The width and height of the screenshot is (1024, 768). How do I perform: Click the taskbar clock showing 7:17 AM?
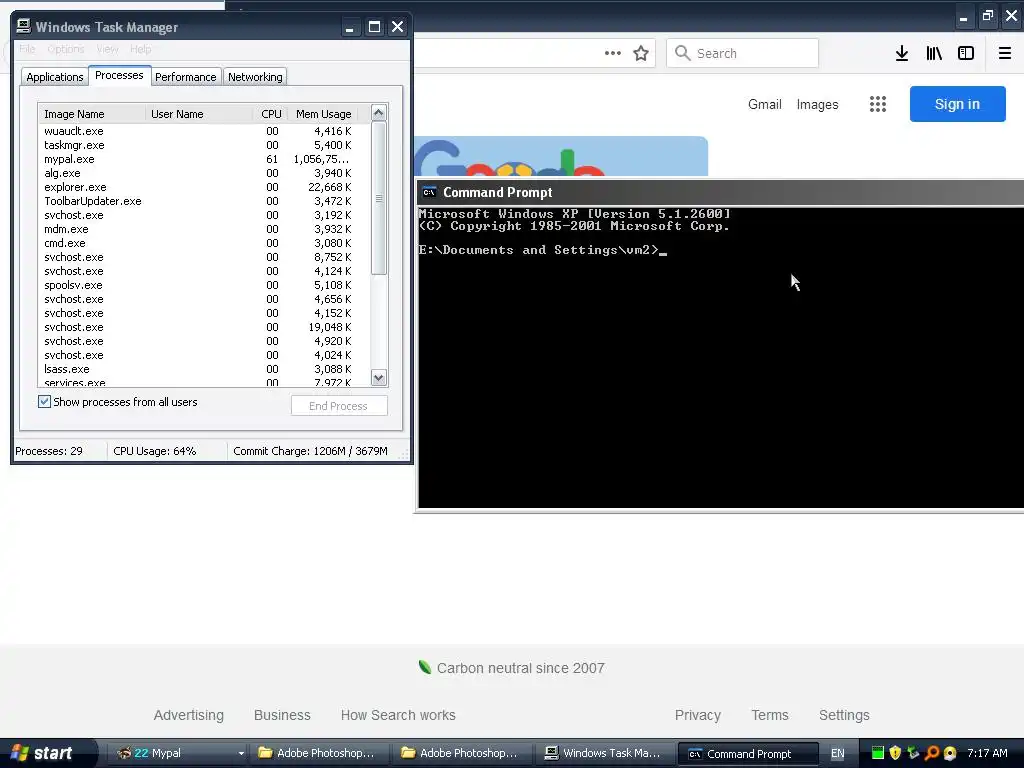coord(987,753)
